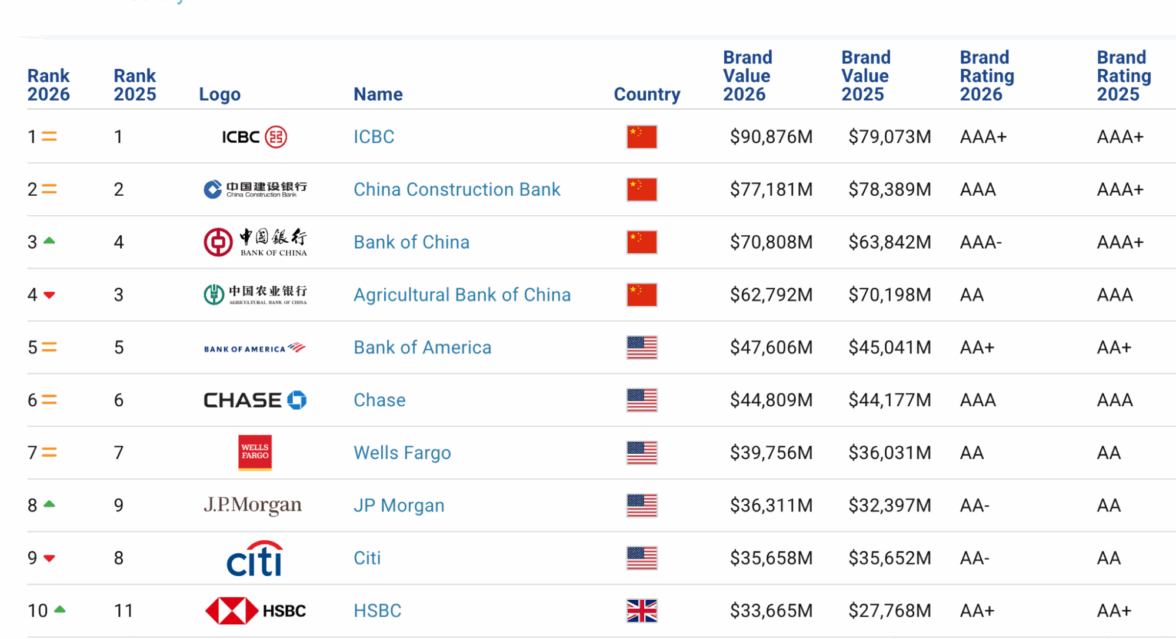Click the China Construction Bank logo

point(255,189)
